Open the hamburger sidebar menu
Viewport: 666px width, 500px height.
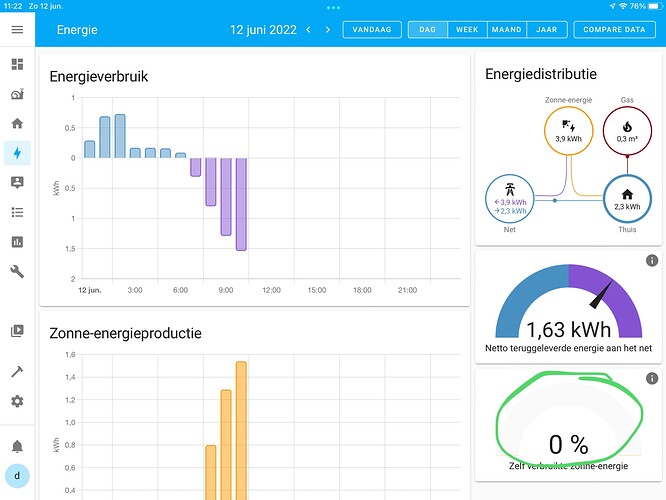pyautogui.click(x=17, y=30)
